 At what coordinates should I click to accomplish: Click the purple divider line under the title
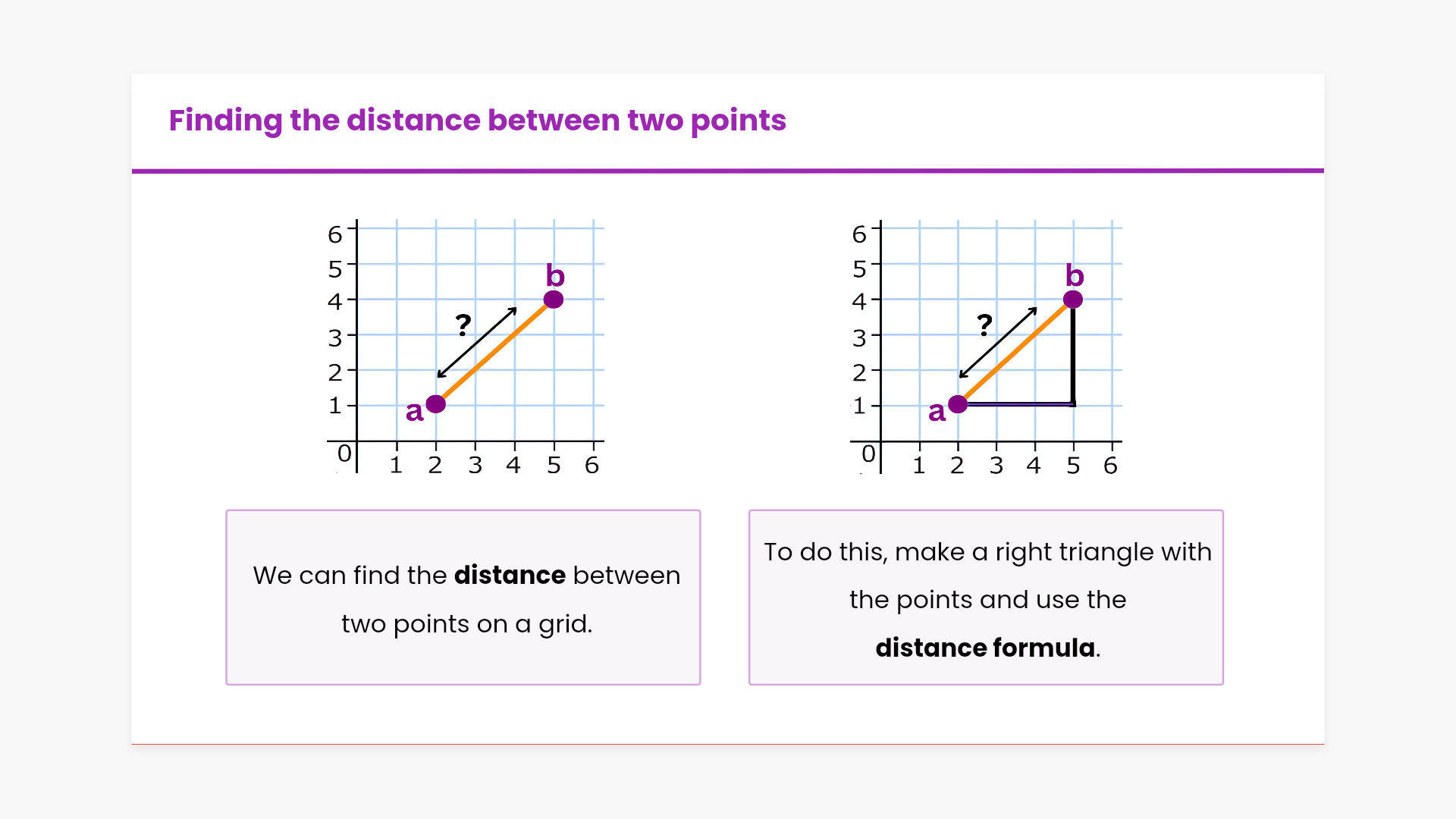coord(728,171)
